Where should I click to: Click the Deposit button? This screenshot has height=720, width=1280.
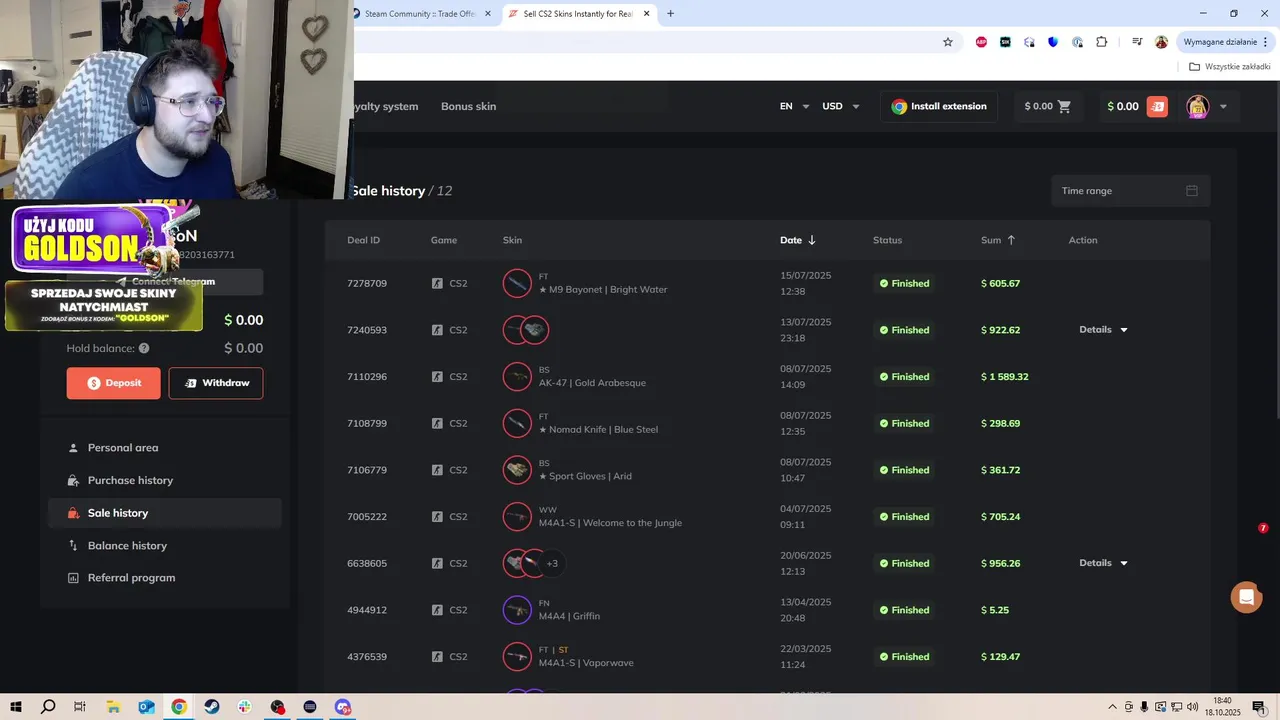coord(113,383)
